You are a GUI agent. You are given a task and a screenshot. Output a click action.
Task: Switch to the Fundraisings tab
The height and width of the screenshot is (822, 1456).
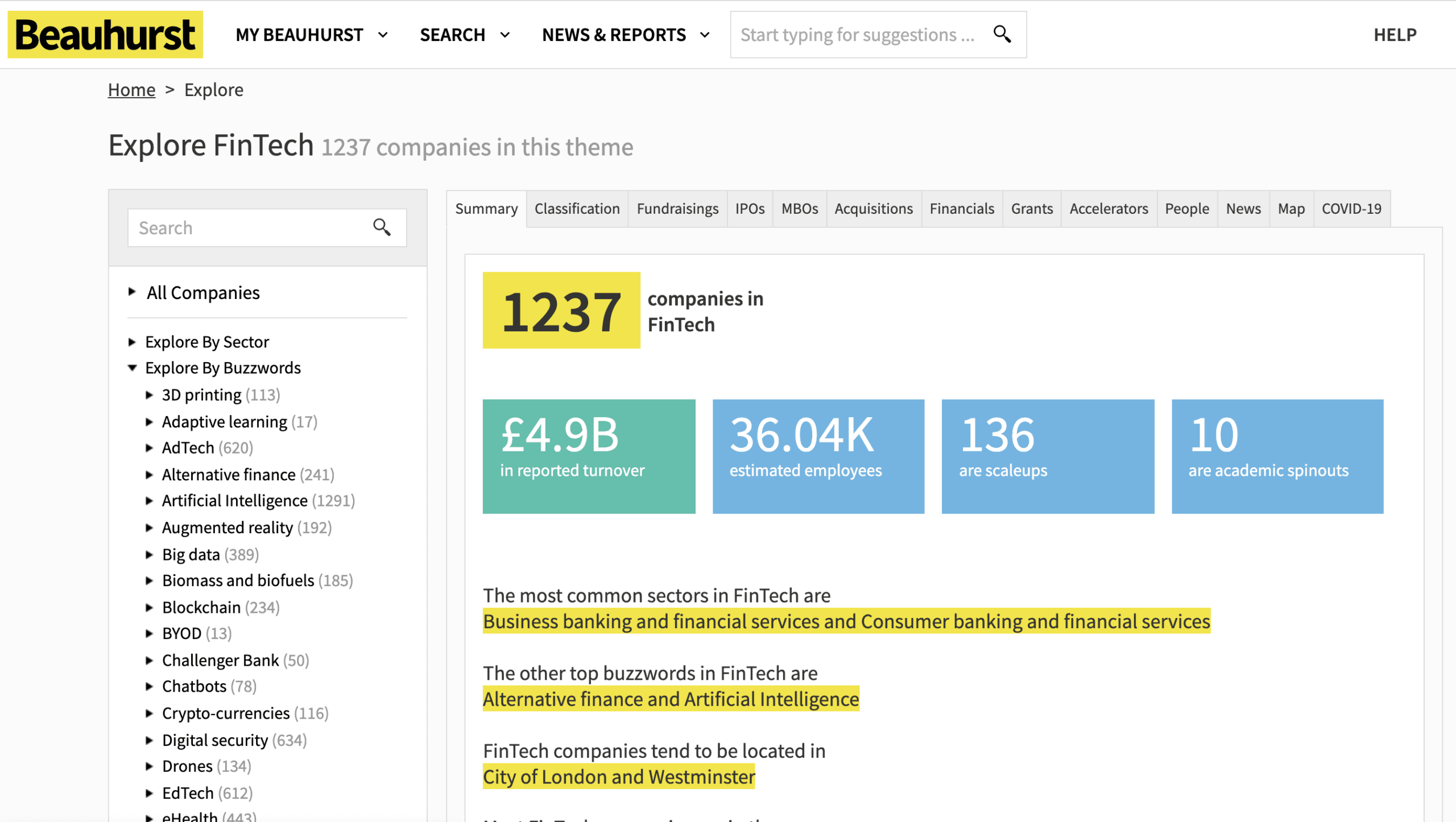click(677, 209)
